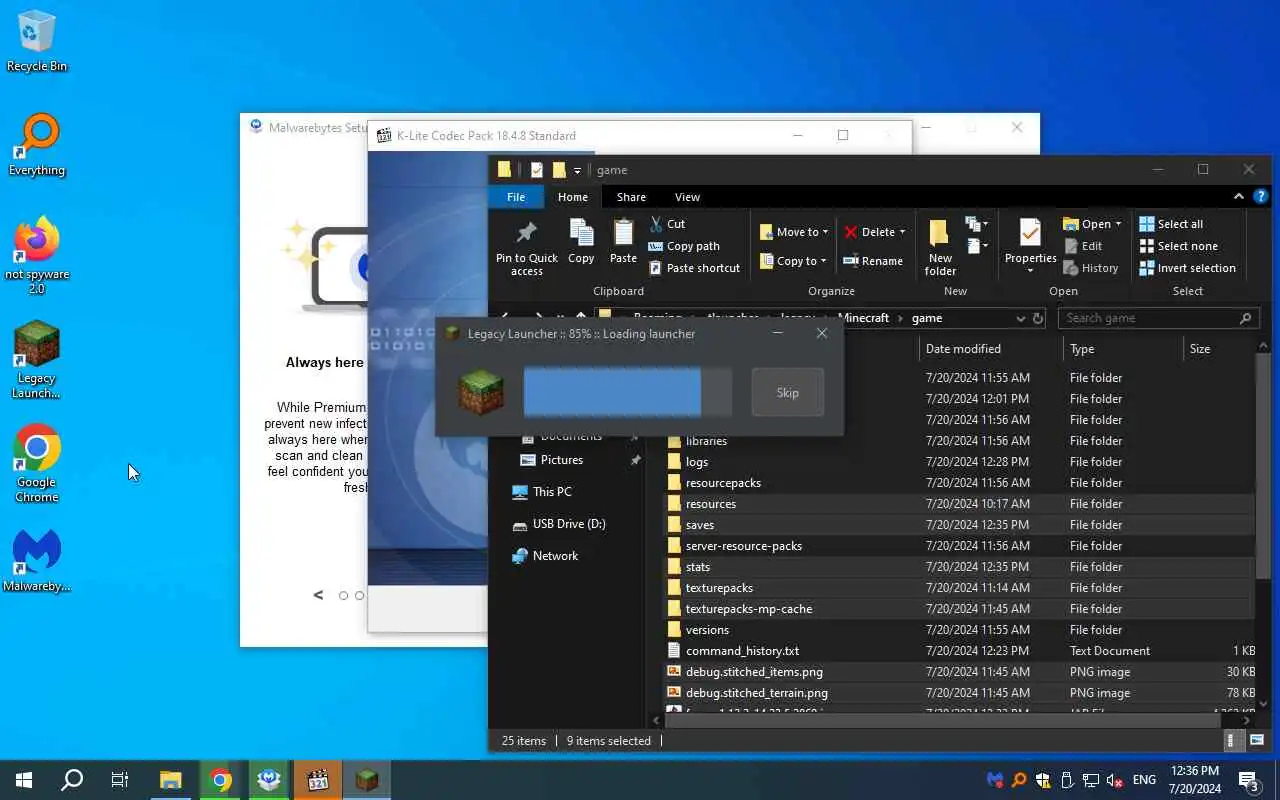Collapse the ribbon with the chevron
The width and height of the screenshot is (1280, 800).
point(1239,197)
